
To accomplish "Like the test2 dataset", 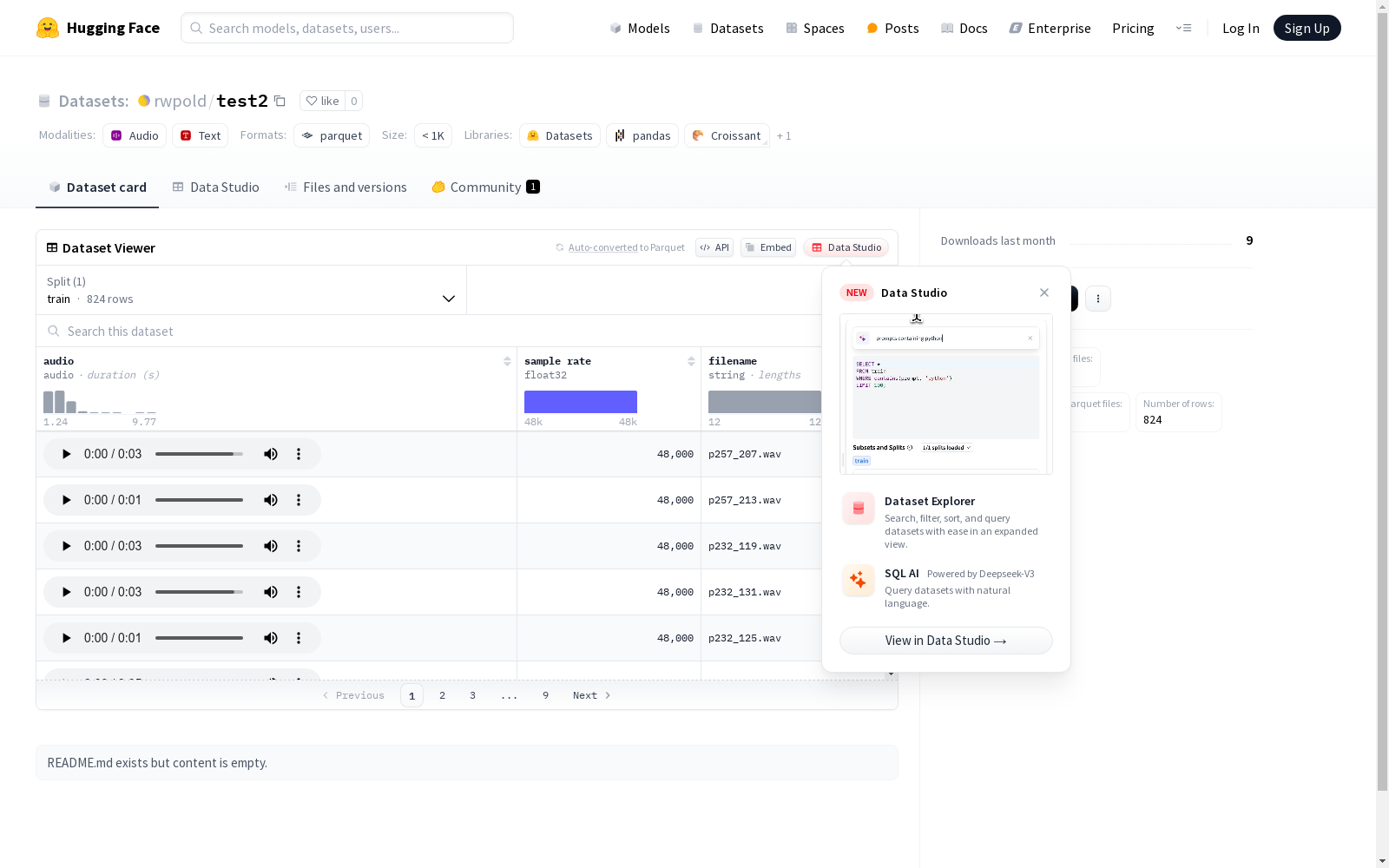I will (x=323, y=101).
